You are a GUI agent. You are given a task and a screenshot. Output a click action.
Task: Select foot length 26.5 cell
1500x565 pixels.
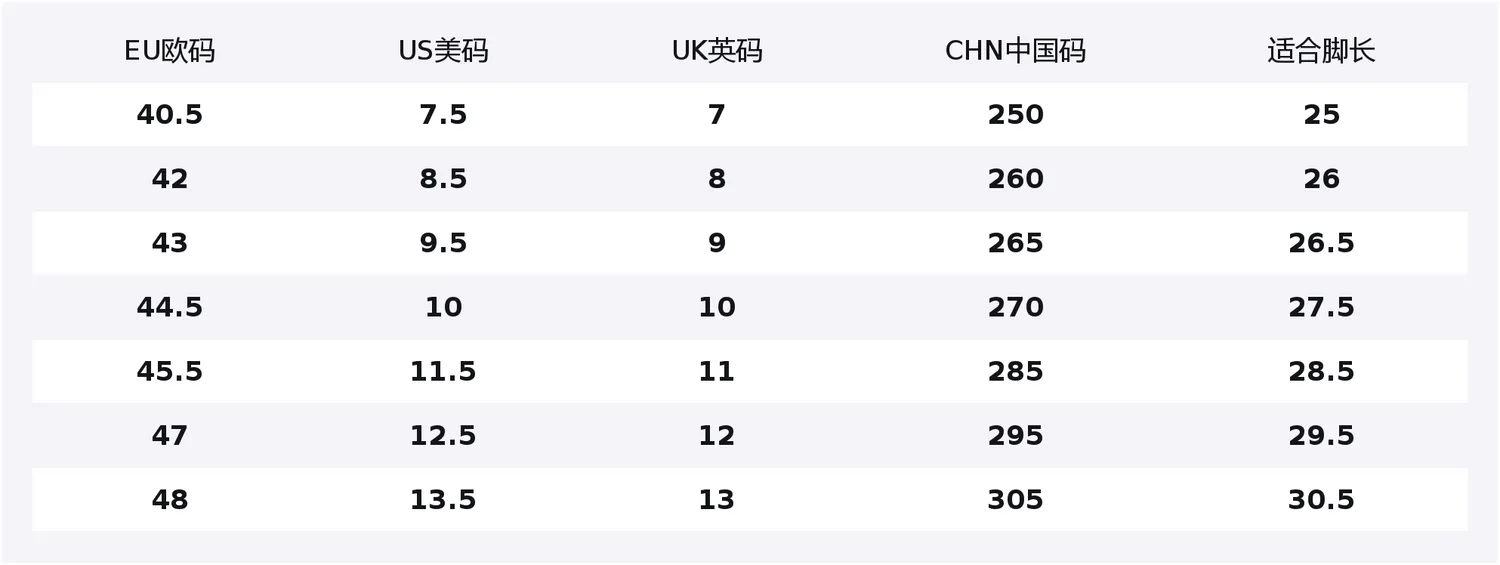1321,243
